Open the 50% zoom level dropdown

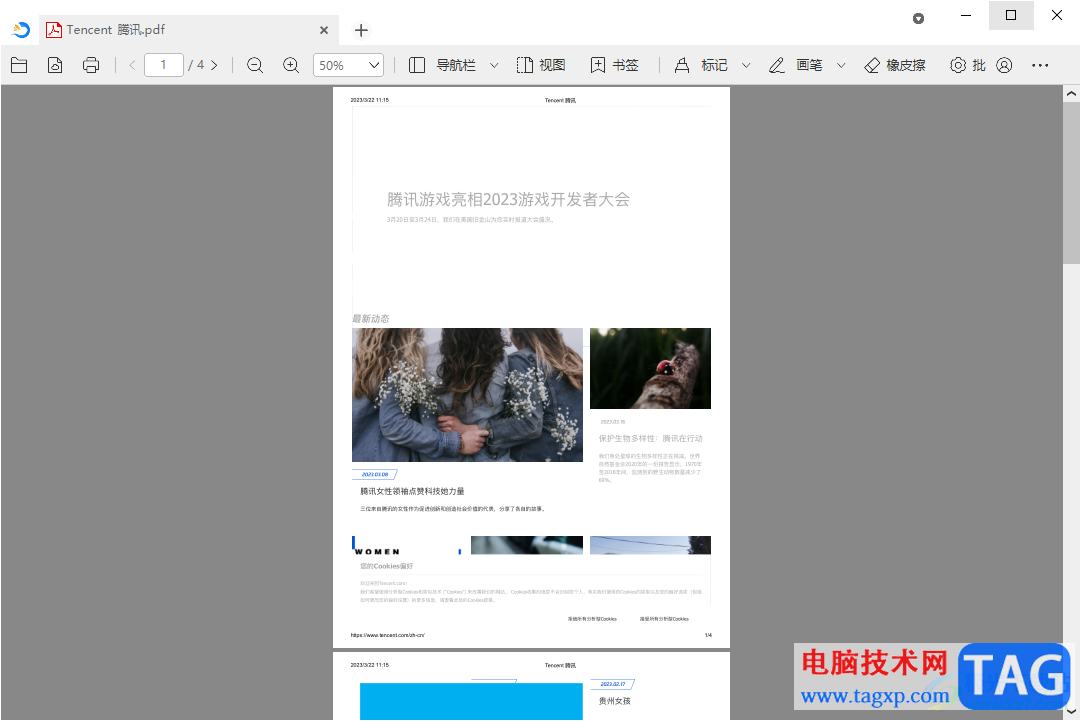coord(348,65)
